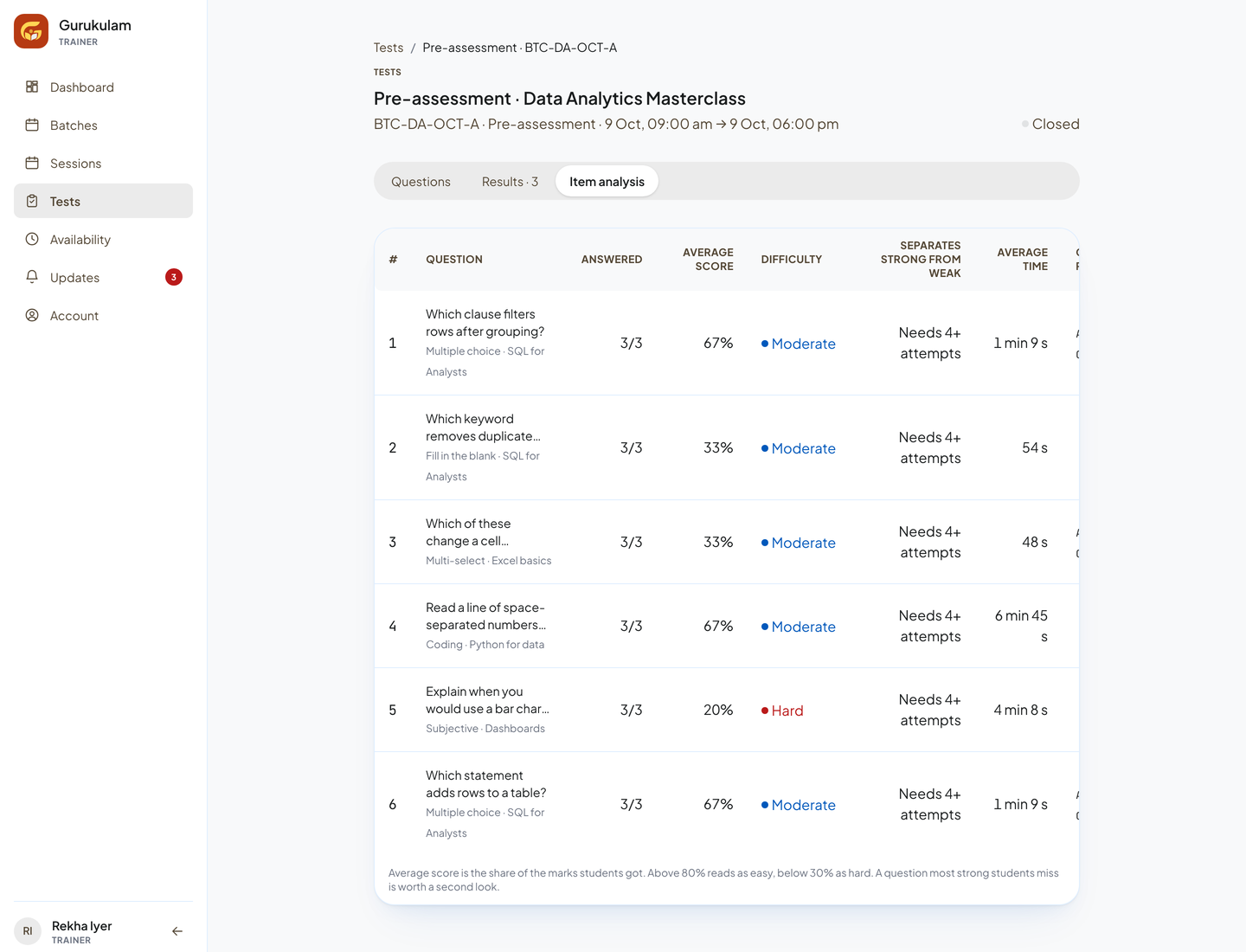Switch to the Results · 3 tab
The width and height of the screenshot is (1246, 952).
pyautogui.click(x=510, y=182)
